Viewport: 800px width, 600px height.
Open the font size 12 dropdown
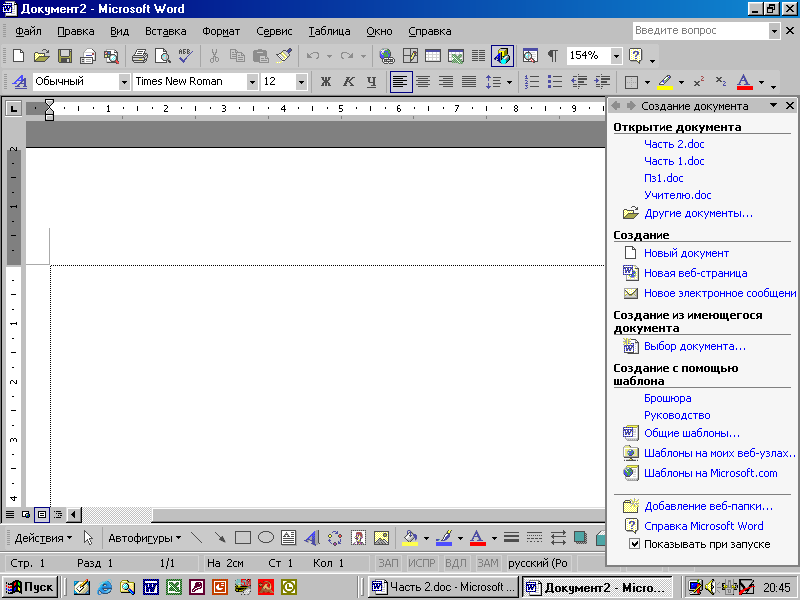coord(301,82)
